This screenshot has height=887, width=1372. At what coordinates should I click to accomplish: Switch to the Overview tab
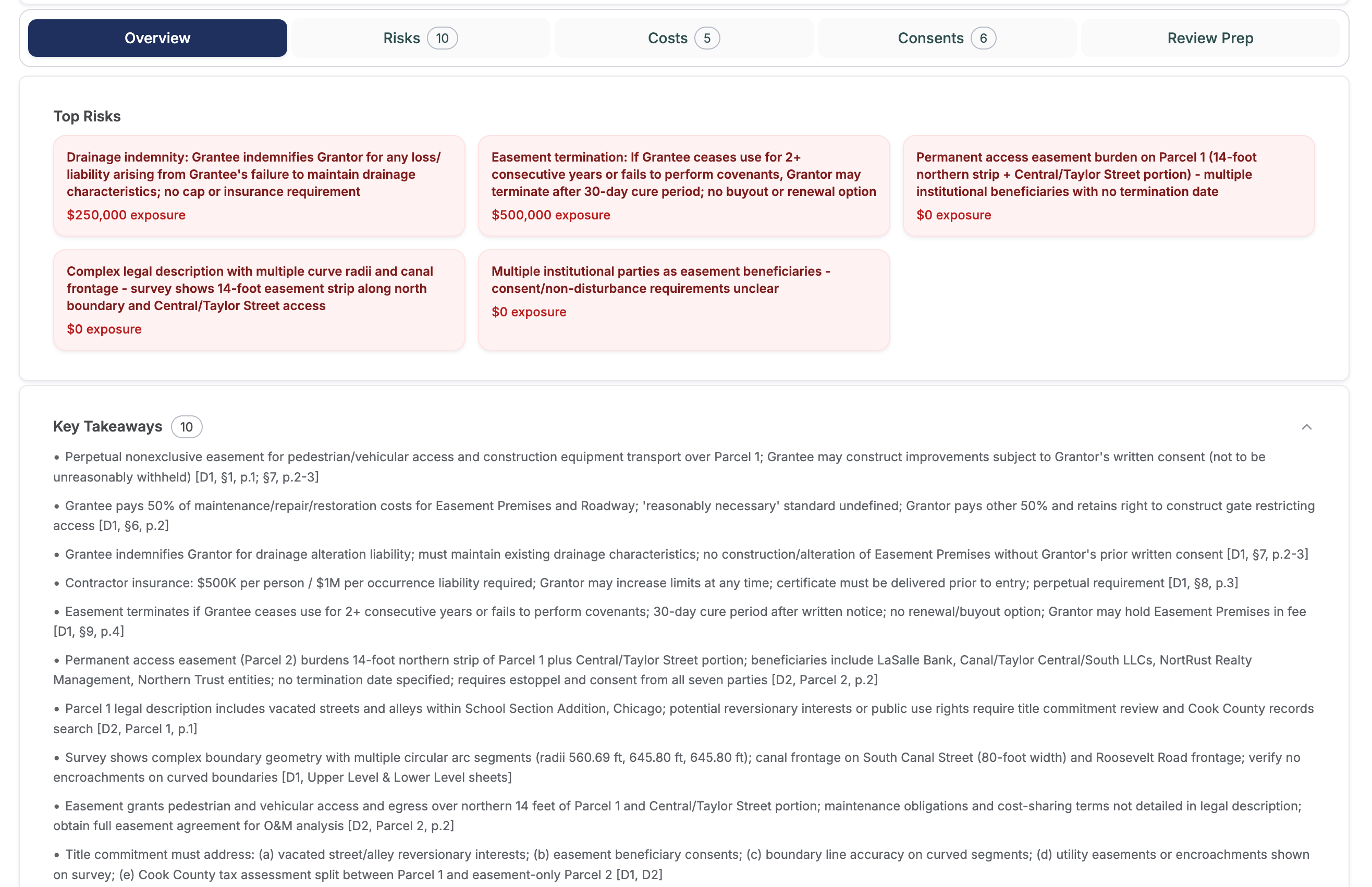[157, 38]
